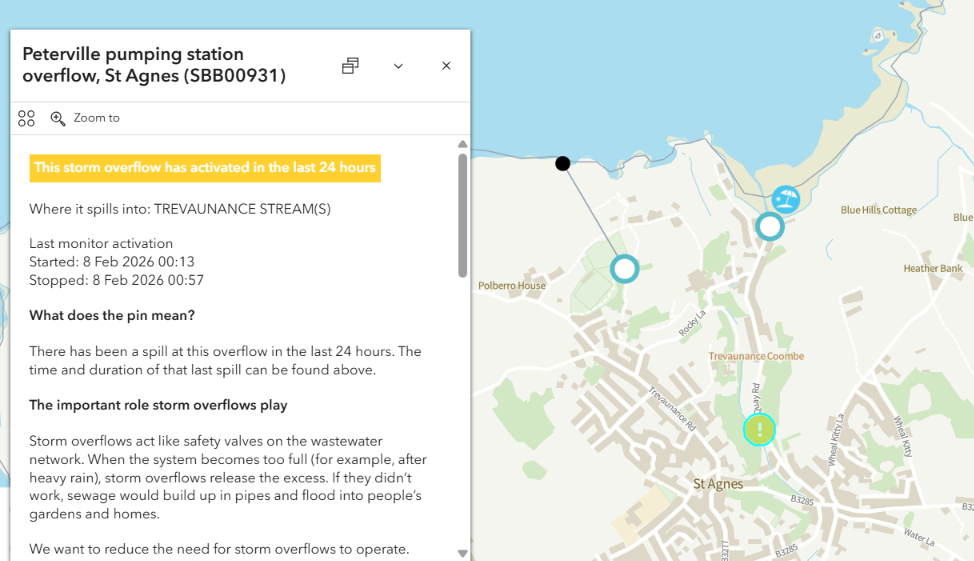Close the Peterville overflow popup
The height and width of the screenshot is (561, 974).
click(x=446, y=66)
